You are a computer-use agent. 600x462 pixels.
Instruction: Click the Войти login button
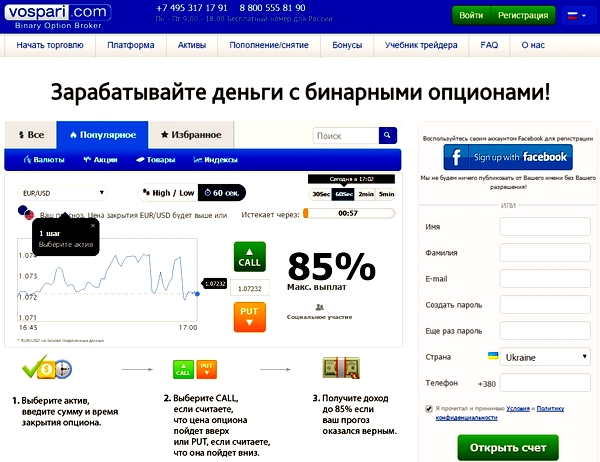pyautogui.click(x=472, y=16)
